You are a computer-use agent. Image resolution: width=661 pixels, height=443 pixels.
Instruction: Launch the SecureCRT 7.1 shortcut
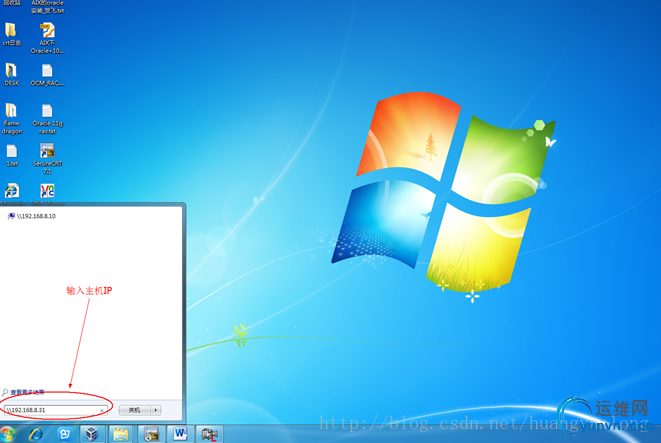pos(47,158)
